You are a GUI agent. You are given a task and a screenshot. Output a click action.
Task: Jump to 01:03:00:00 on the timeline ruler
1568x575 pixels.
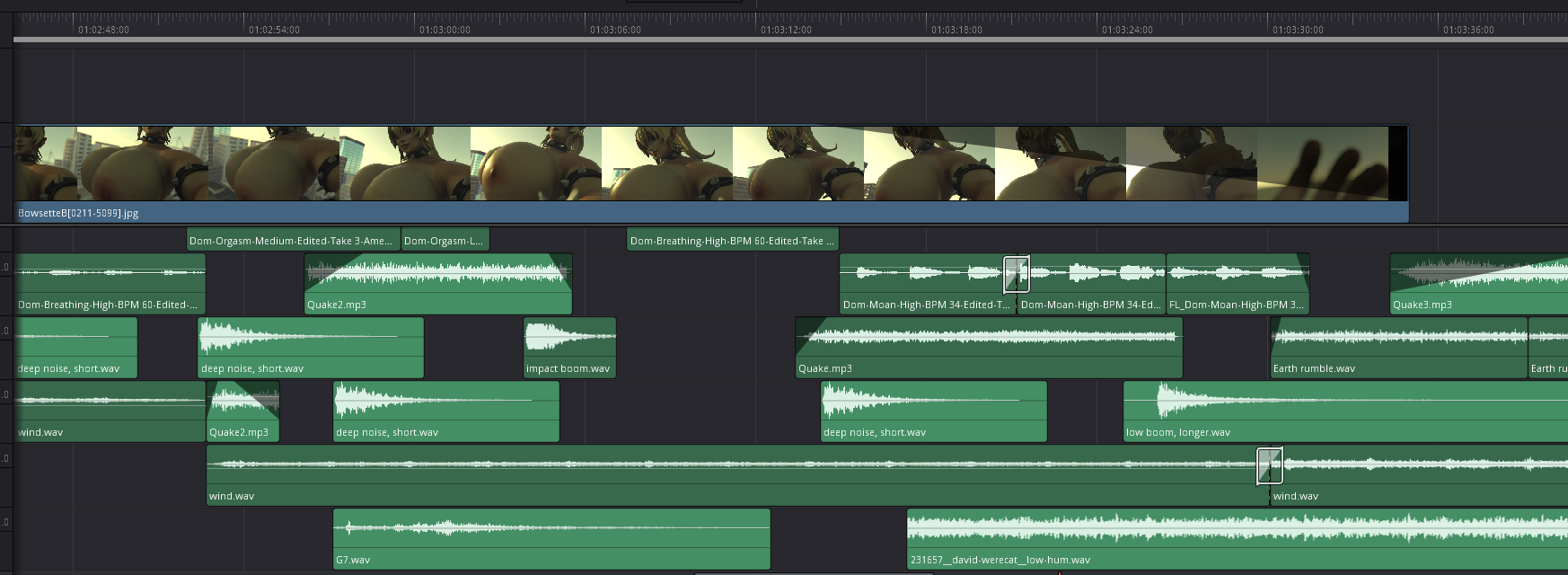[445, 30]
